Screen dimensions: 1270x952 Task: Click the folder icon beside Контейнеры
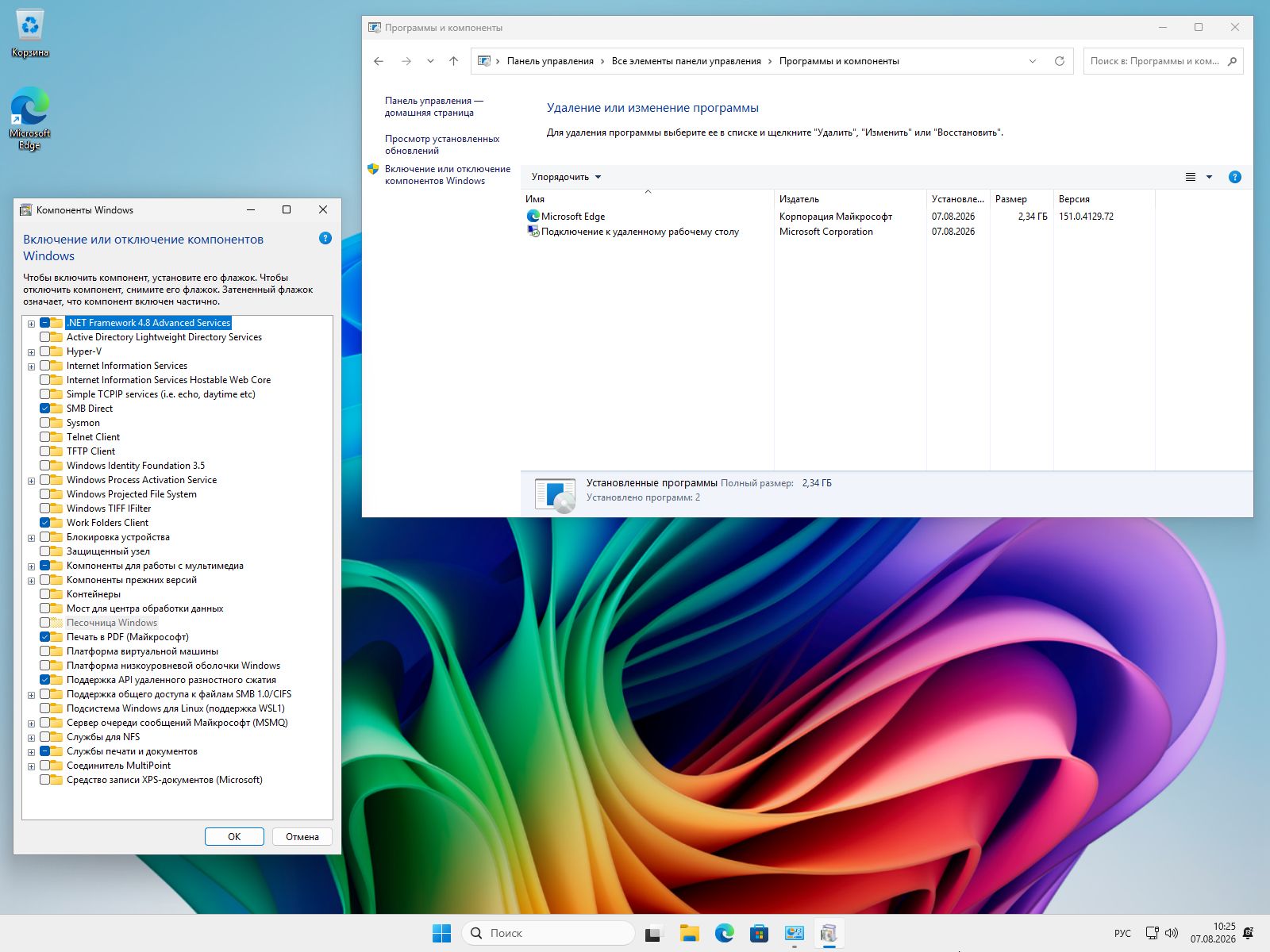click(57, 594)
